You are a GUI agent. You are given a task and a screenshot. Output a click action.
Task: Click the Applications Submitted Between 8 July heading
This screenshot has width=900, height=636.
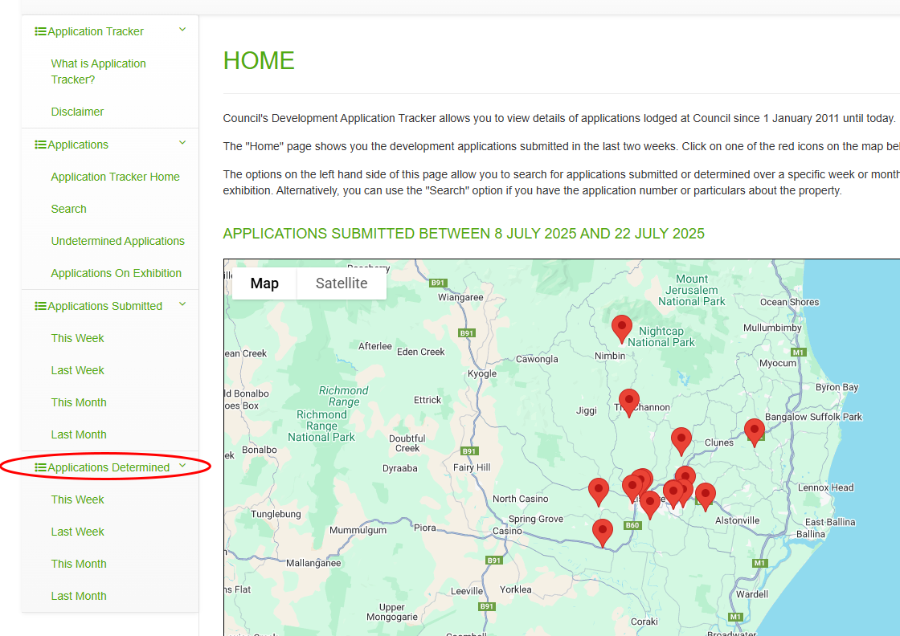click(464, 234)
